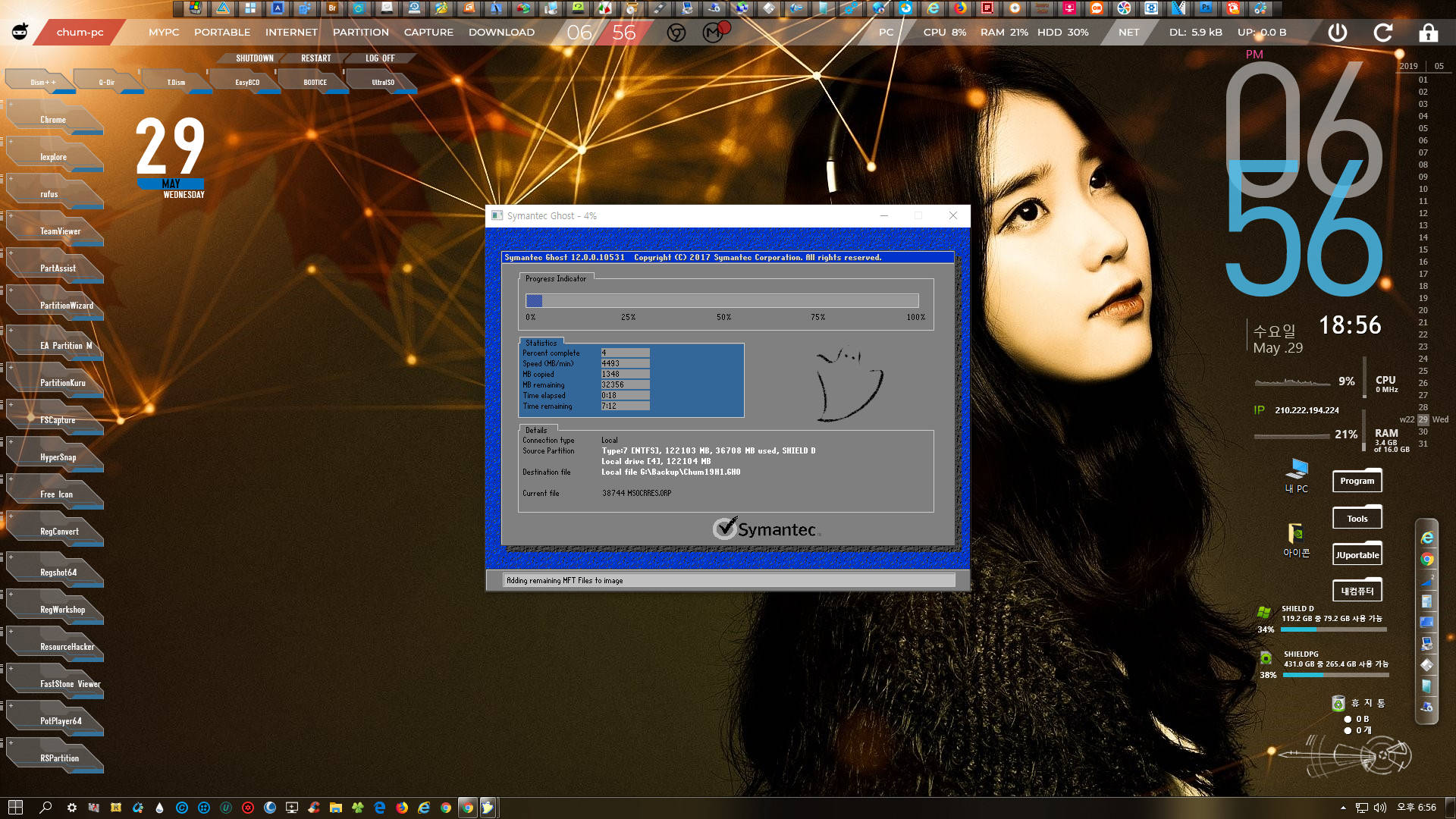The height and width of the screenshot is (819, 1456).
Task: Open the DOWNLOAD menu
Action: click(x=501, y=33)
